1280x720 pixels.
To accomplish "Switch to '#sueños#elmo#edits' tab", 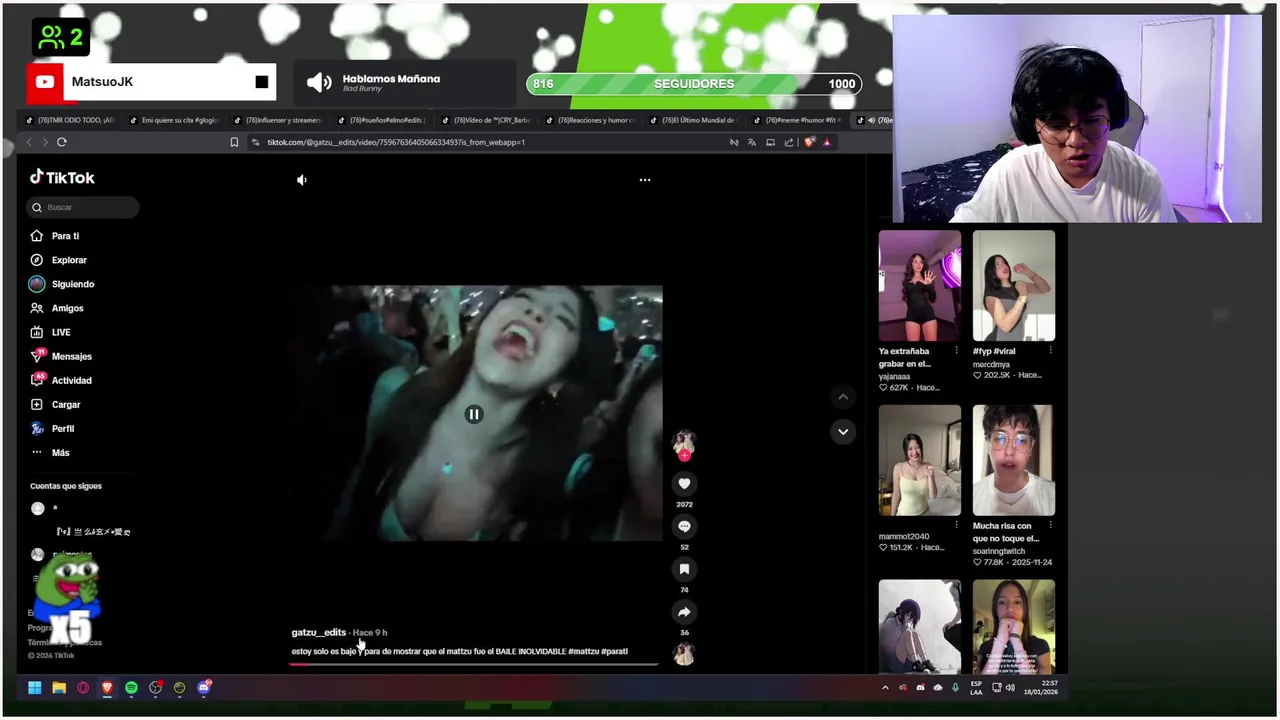I will point(383,120).
